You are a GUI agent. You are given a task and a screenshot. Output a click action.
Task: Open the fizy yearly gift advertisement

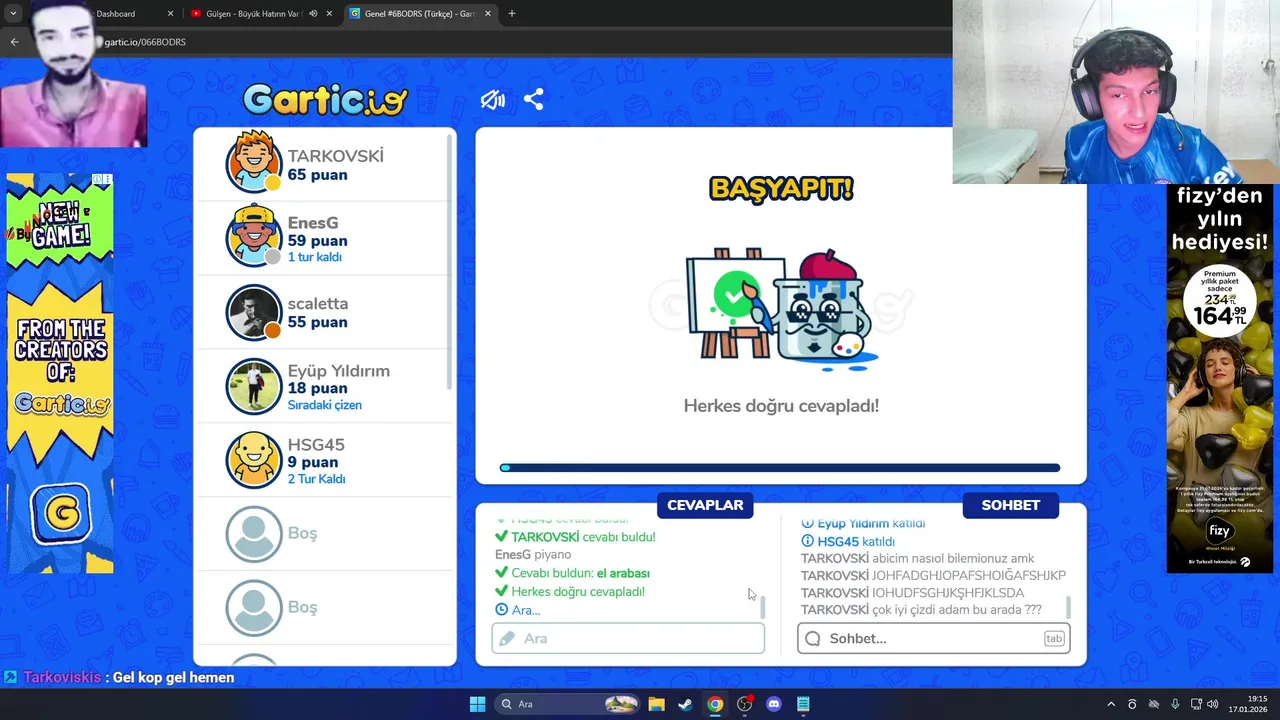pyautogui.click(x=1221, y=378)
